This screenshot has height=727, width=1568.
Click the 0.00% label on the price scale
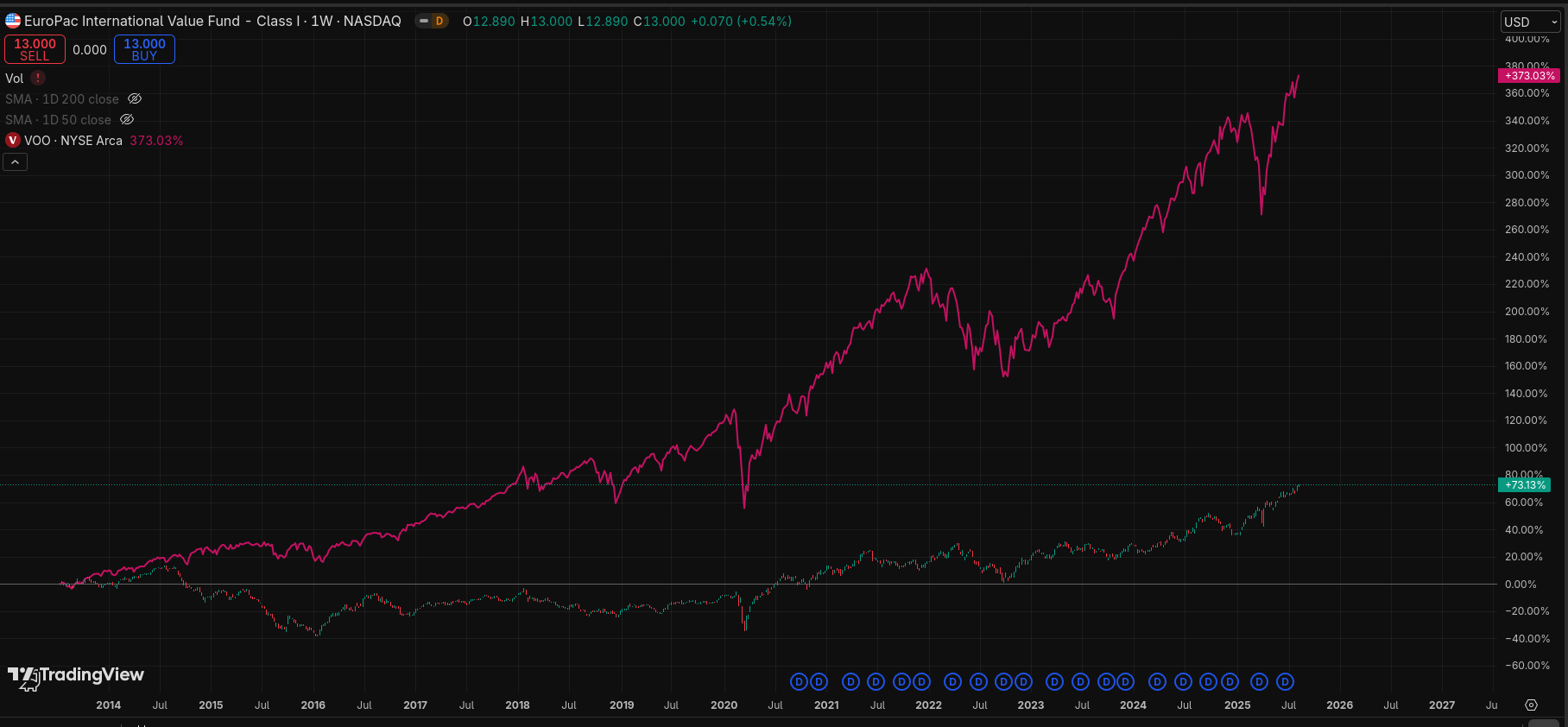point(1521,584)
